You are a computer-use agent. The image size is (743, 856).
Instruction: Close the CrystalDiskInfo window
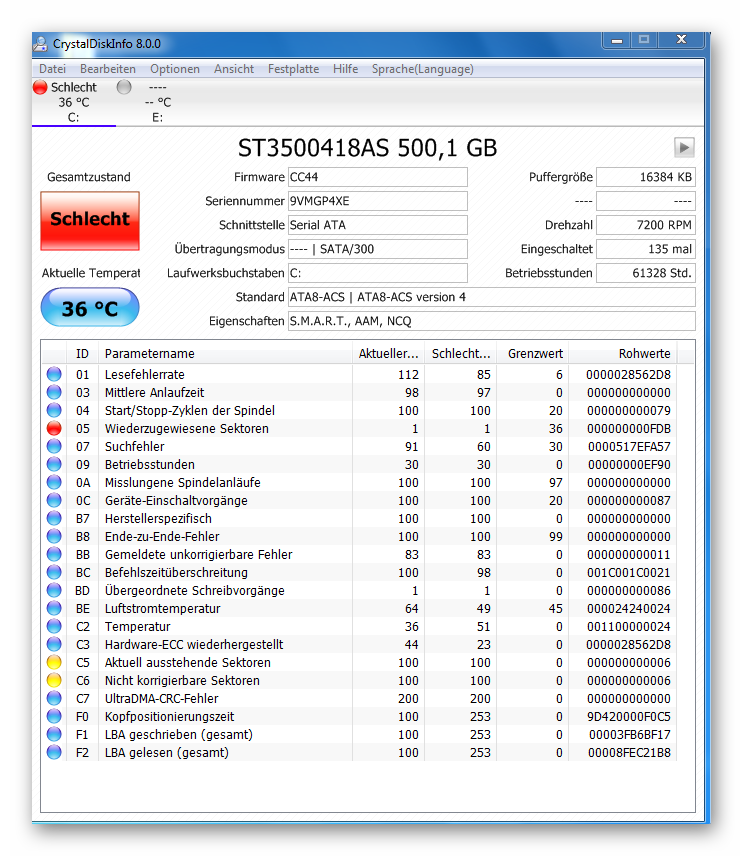tap(681, 40)
